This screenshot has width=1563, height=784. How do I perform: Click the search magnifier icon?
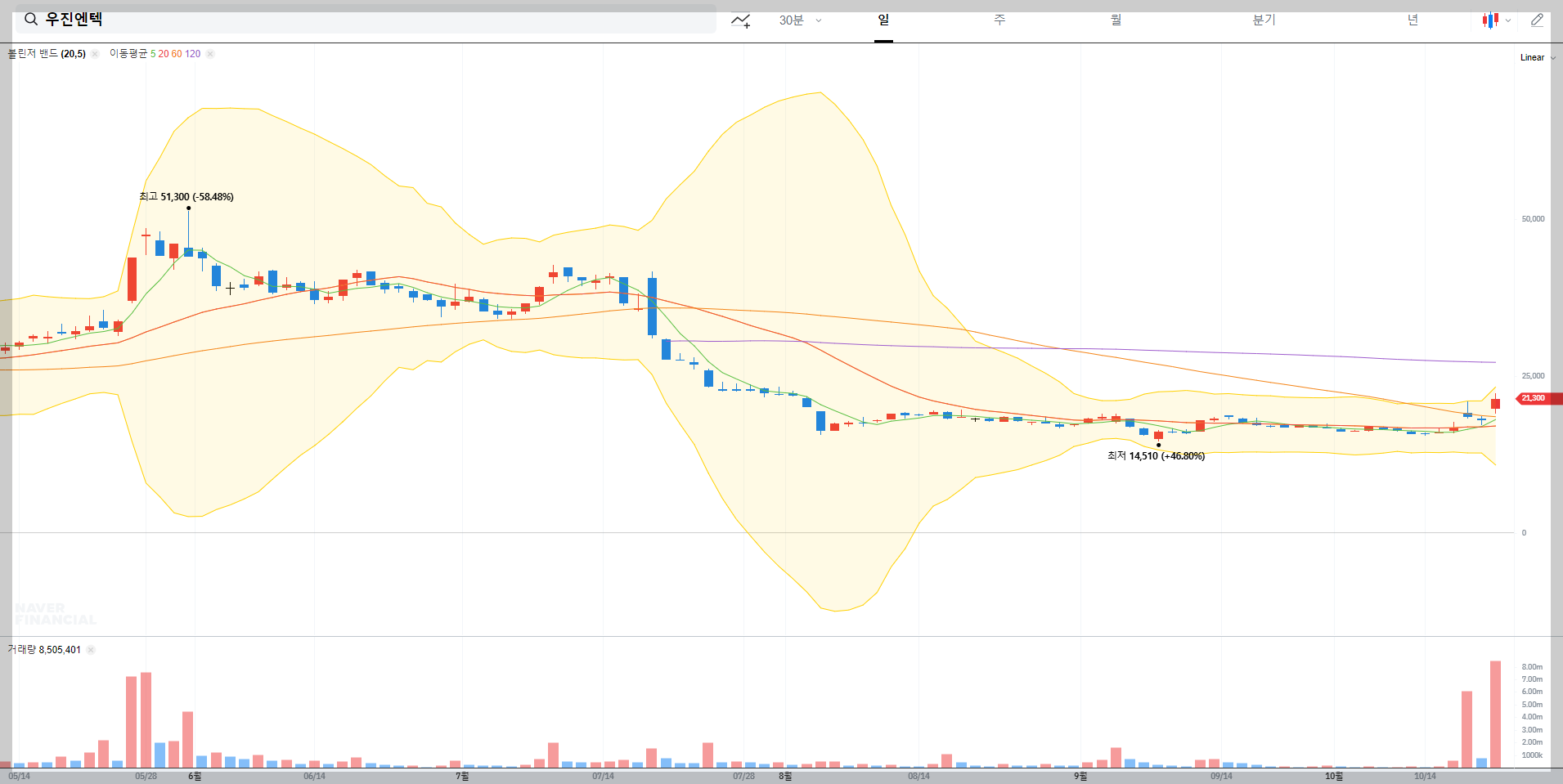(31, 19)
